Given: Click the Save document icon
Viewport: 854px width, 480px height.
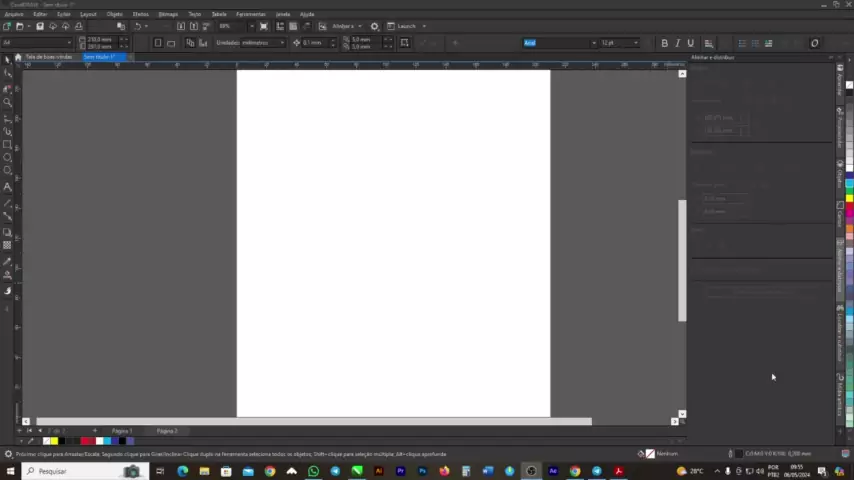Looking at the screenshot, I should tap(40, 26).
